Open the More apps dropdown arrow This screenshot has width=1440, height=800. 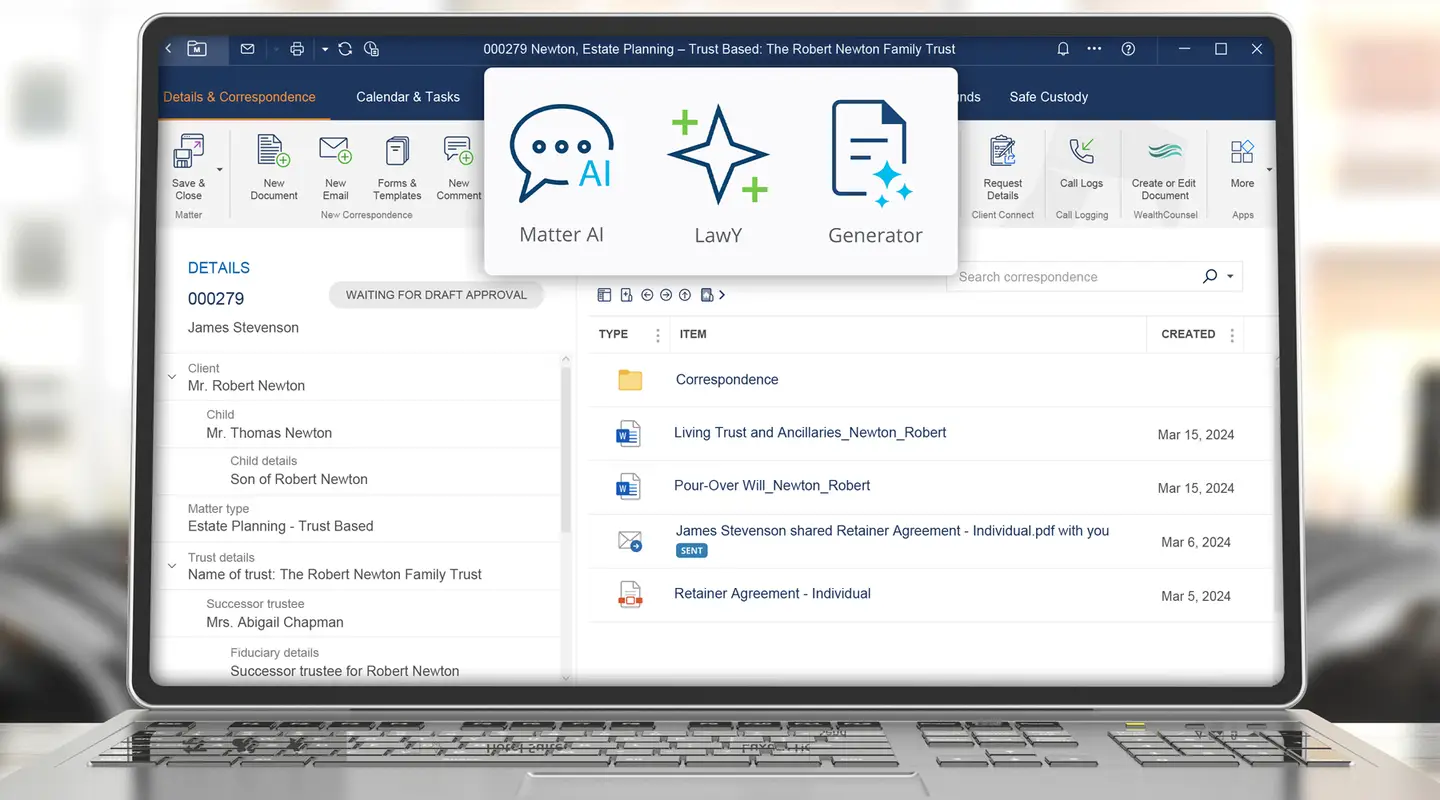pos(1269,170)
